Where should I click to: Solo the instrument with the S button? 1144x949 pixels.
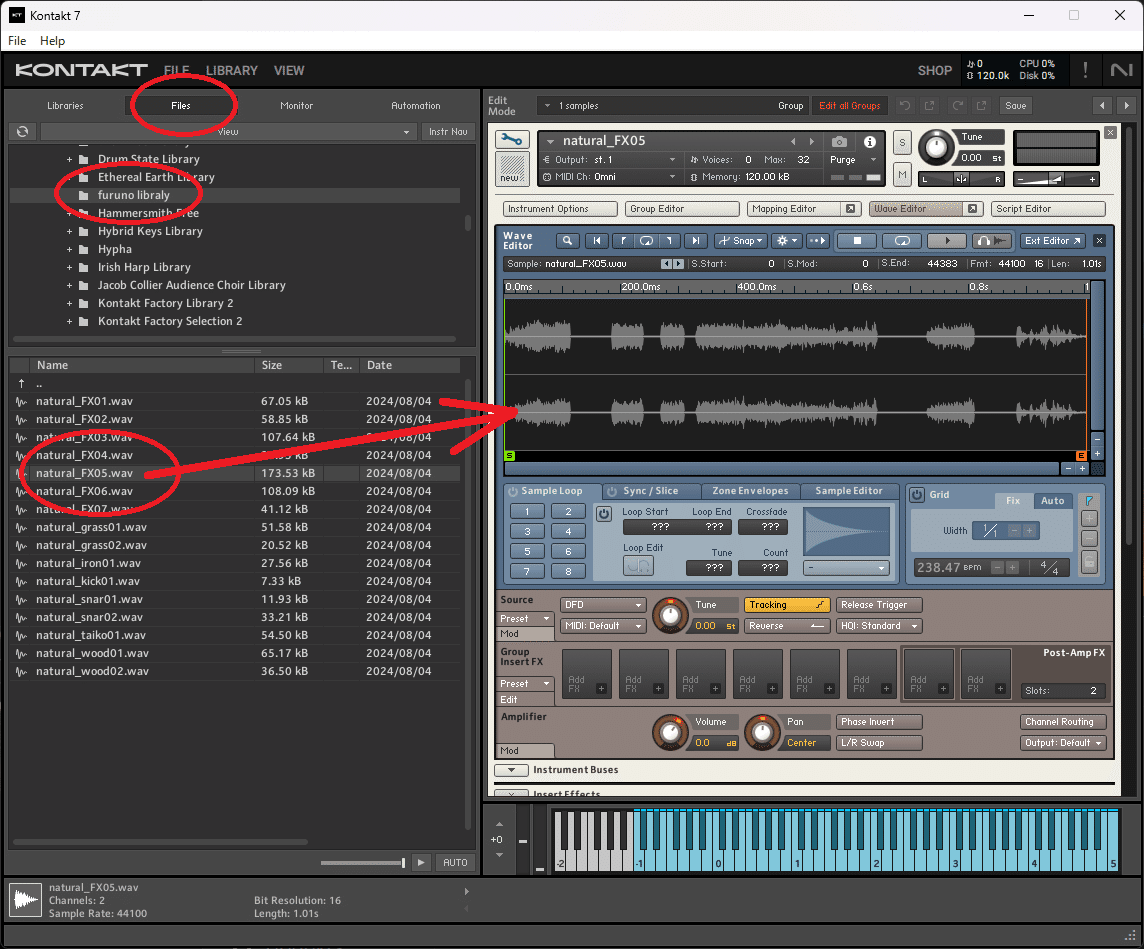(x=903, y=143)
